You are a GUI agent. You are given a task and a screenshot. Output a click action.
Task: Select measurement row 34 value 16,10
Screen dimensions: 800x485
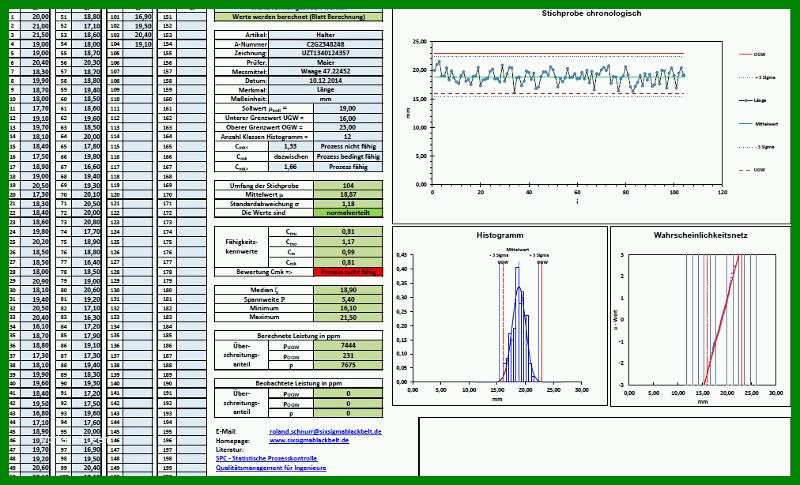click(x=35, y=326)
